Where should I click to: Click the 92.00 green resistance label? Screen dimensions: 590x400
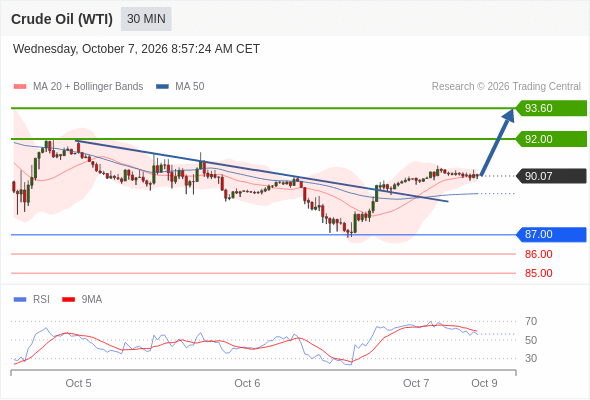click(x=551, y=139)
